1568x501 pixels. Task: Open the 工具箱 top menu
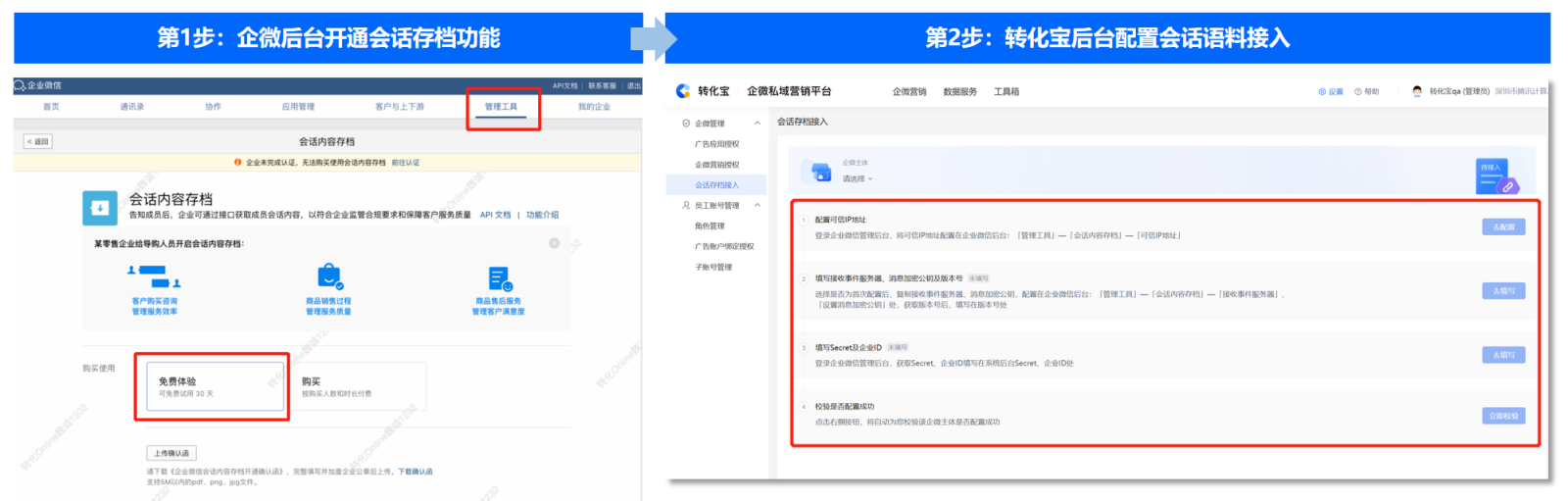click(1006, 91)
